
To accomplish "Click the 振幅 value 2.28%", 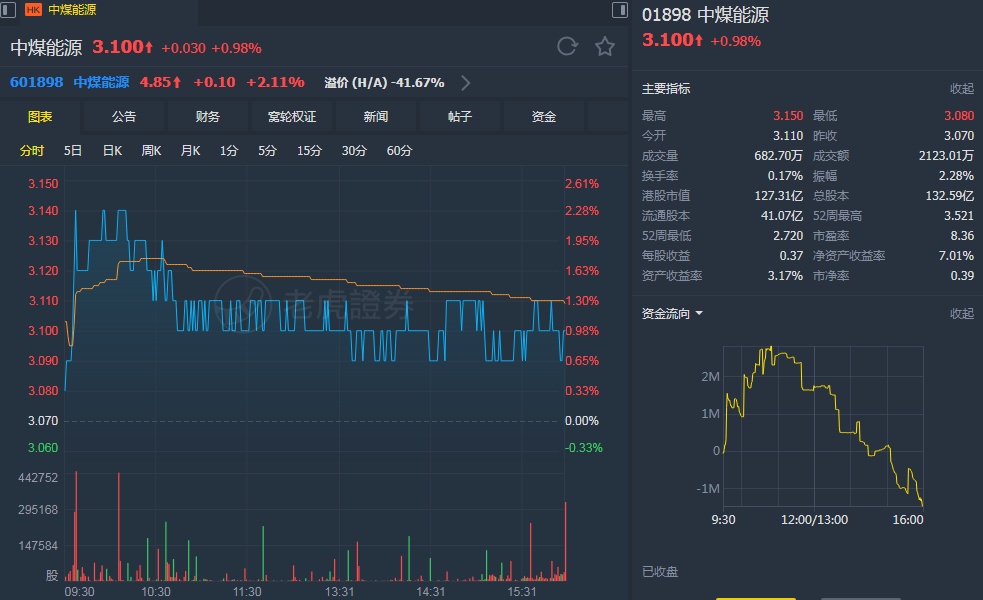I will [956, 176].
